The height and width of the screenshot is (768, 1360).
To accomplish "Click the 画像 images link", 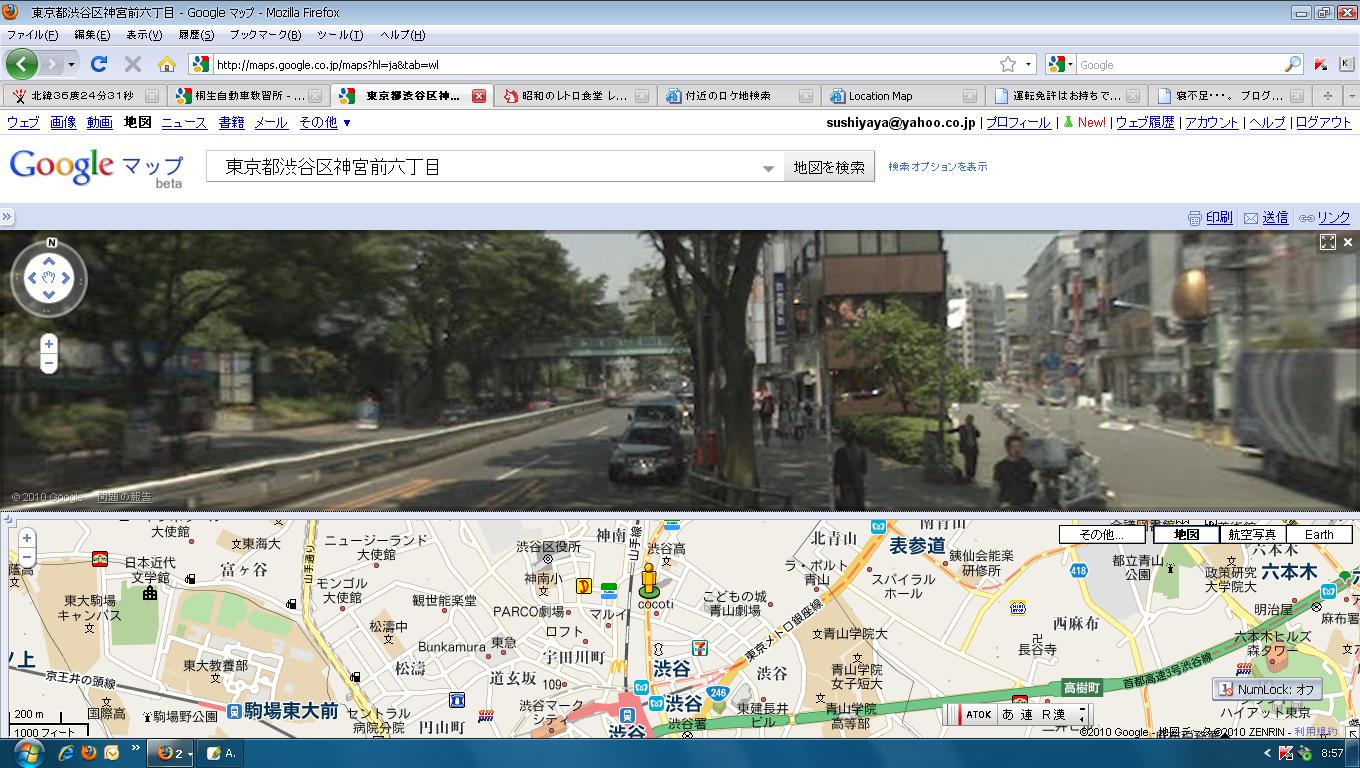I will pos(63,122).
